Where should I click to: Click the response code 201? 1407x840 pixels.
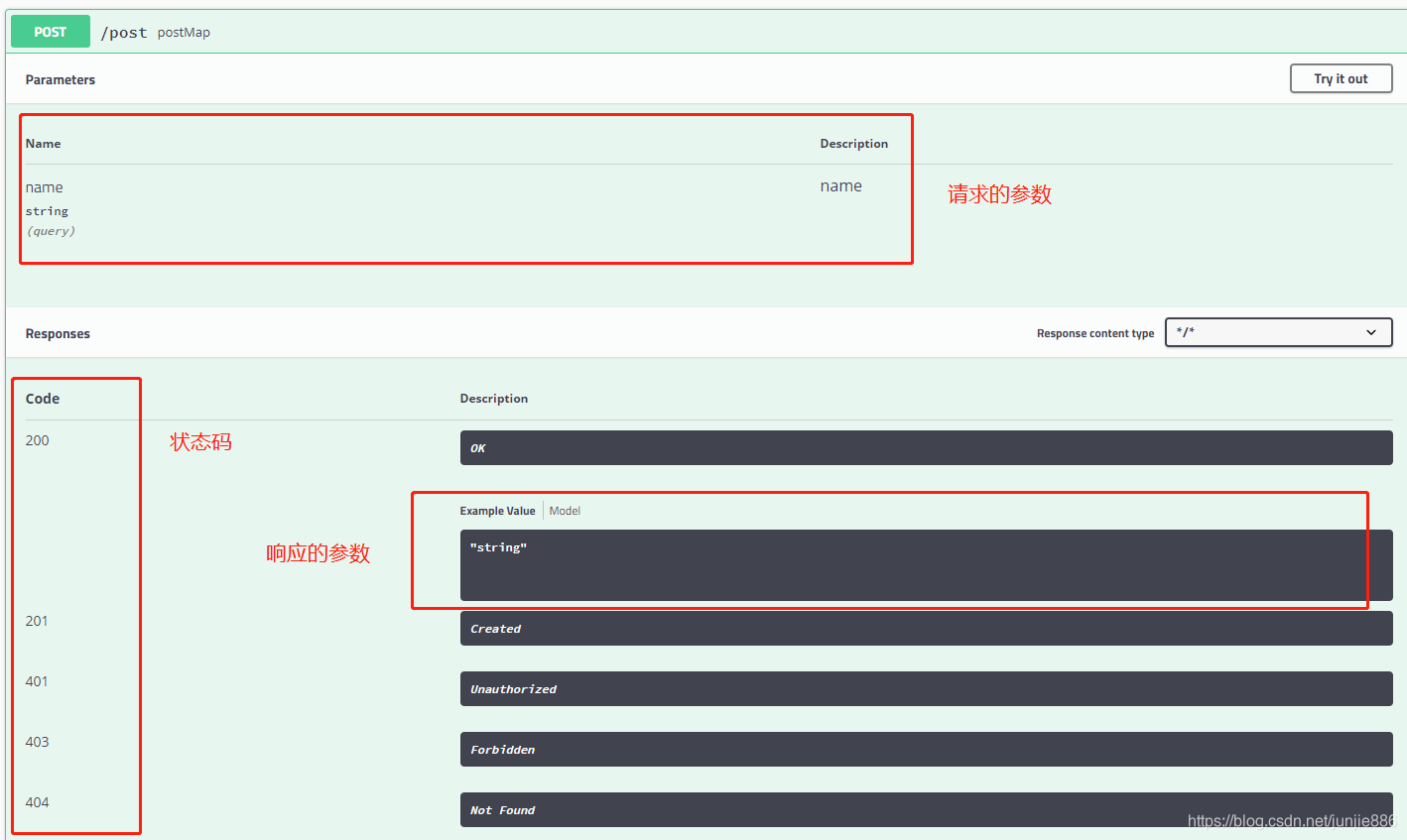click(x=37, y=621)
